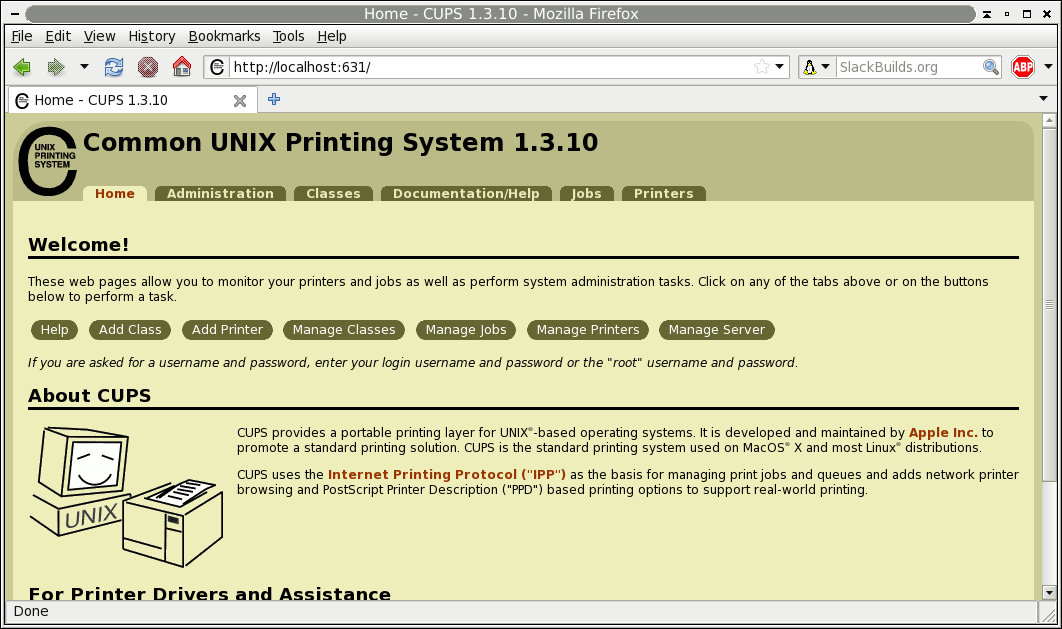Open the back/forward history dropdown
The height and width of the screenshot is (629, 1062).
click(x=84, y=67)
